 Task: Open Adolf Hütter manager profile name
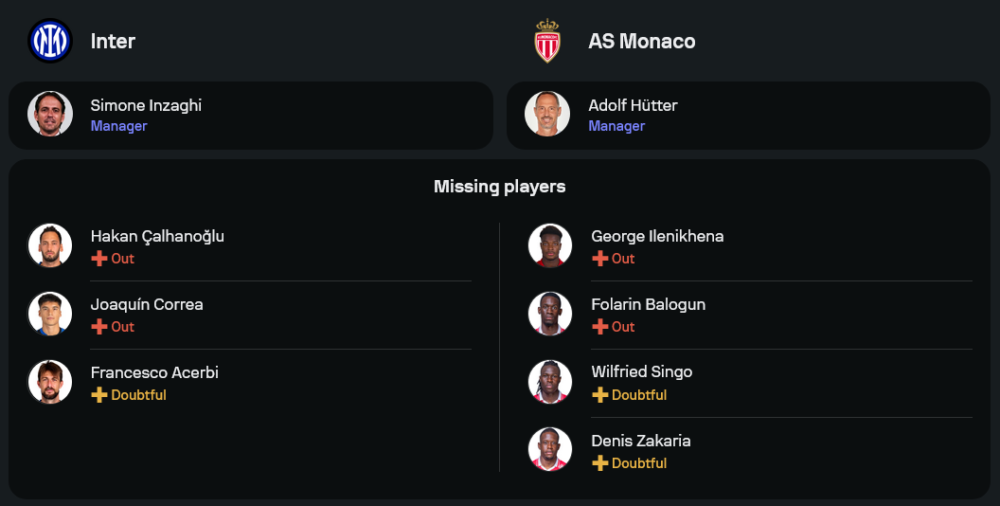[x=633, y=105]
